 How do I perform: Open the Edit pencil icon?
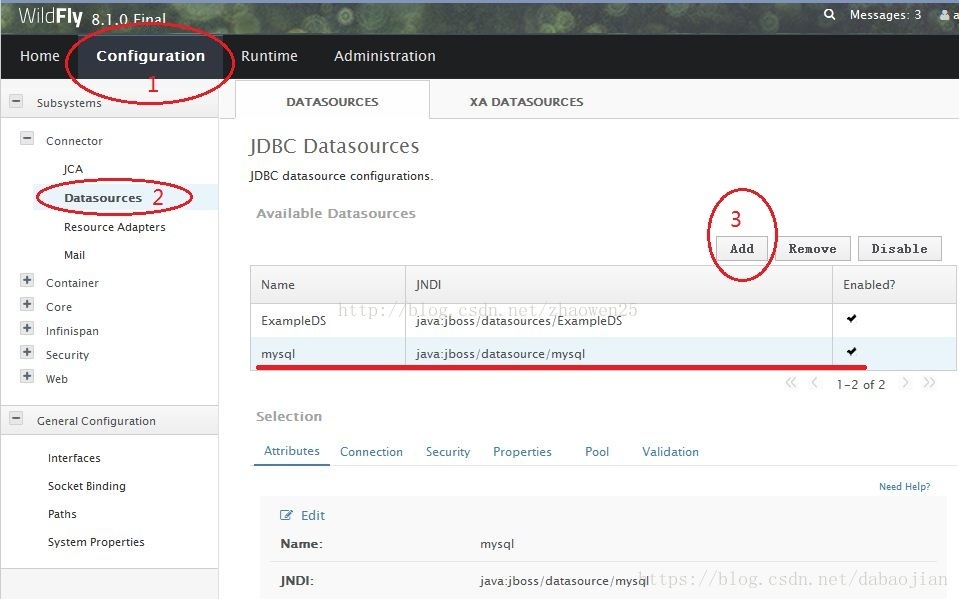286,515
